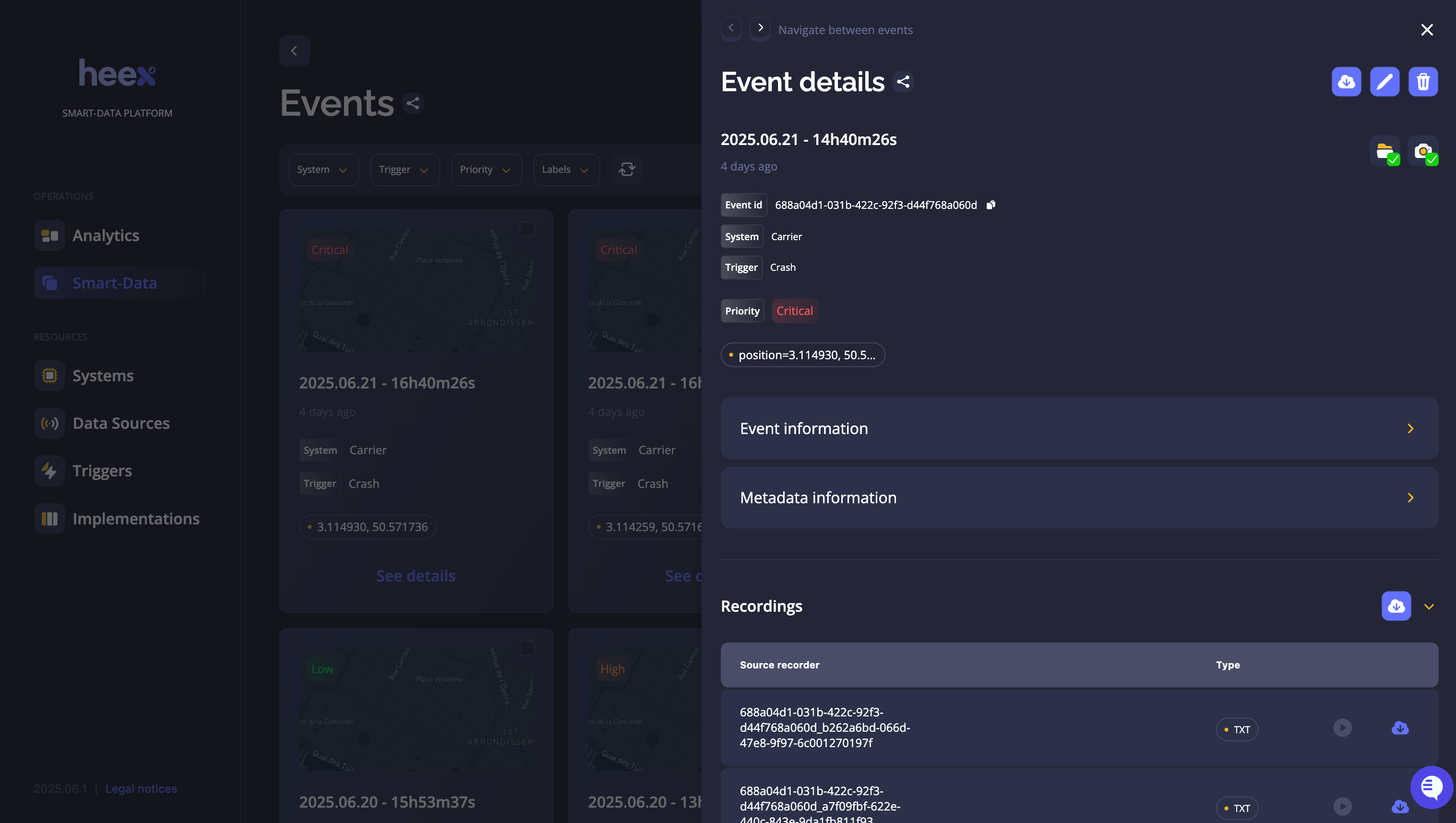Copy event id to clipboard
1456x823 pixels.
pyautogui.click(x=991, y=205)
